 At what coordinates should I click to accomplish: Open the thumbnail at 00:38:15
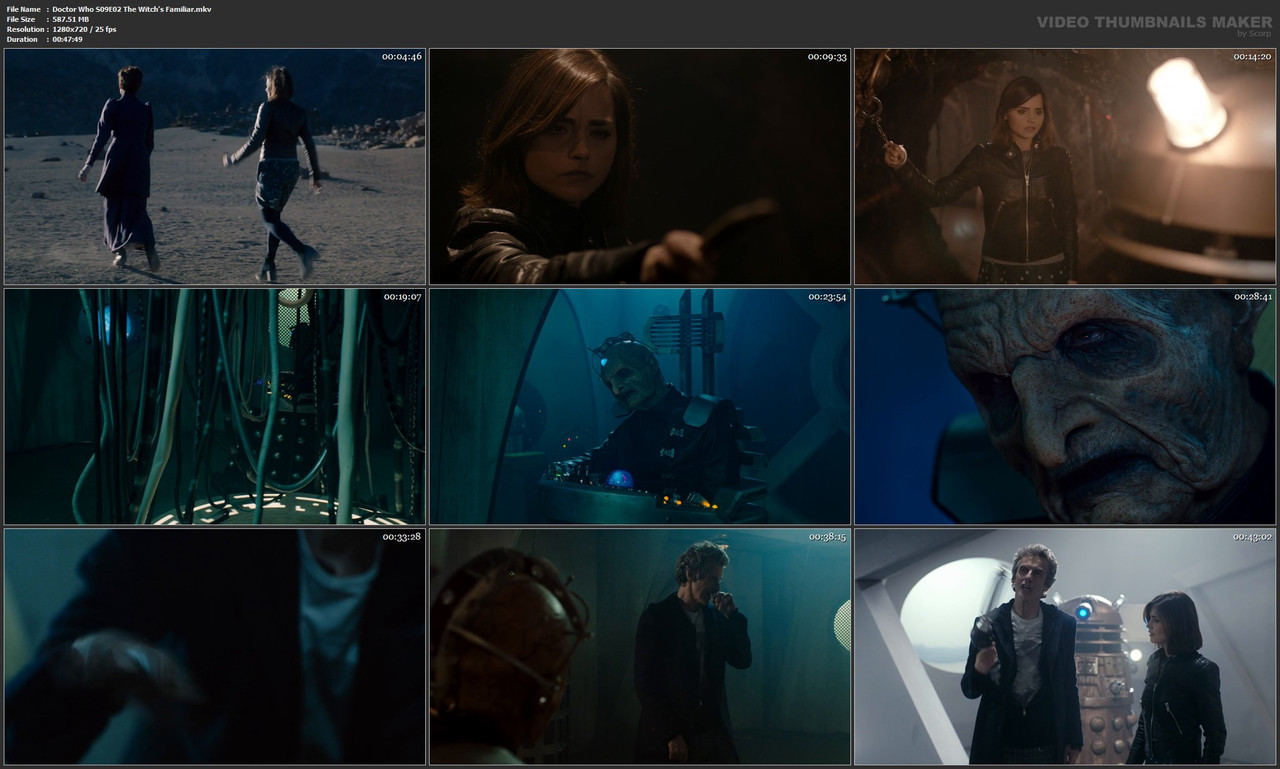tap(640, 647)
